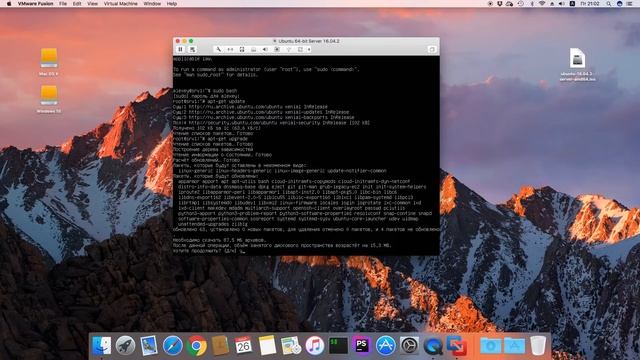Click the Ubuntu 64-bit Server 16.04.2 window title

(x=309, y=41)
